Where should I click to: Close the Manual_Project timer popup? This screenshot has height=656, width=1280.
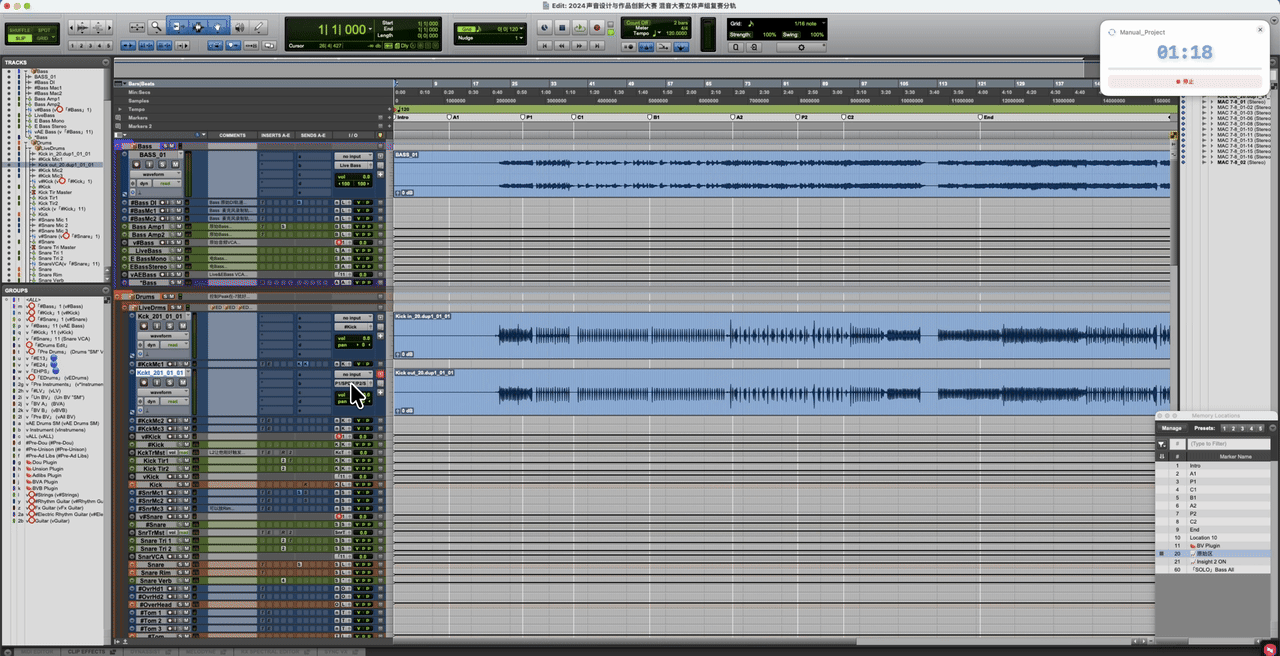[x=1260, y=29]
